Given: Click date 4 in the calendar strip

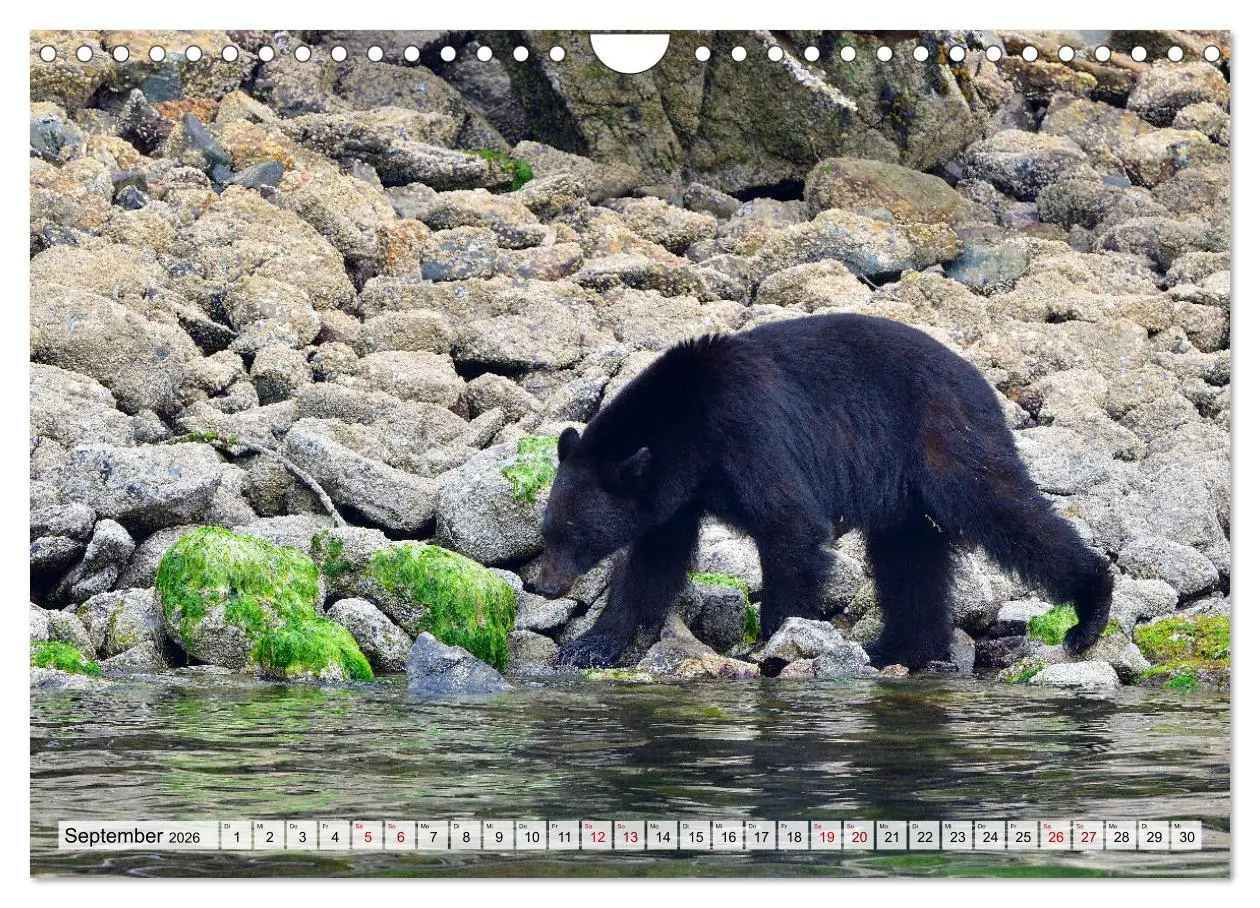Looking at the screenshot, I should click(334, 836).
